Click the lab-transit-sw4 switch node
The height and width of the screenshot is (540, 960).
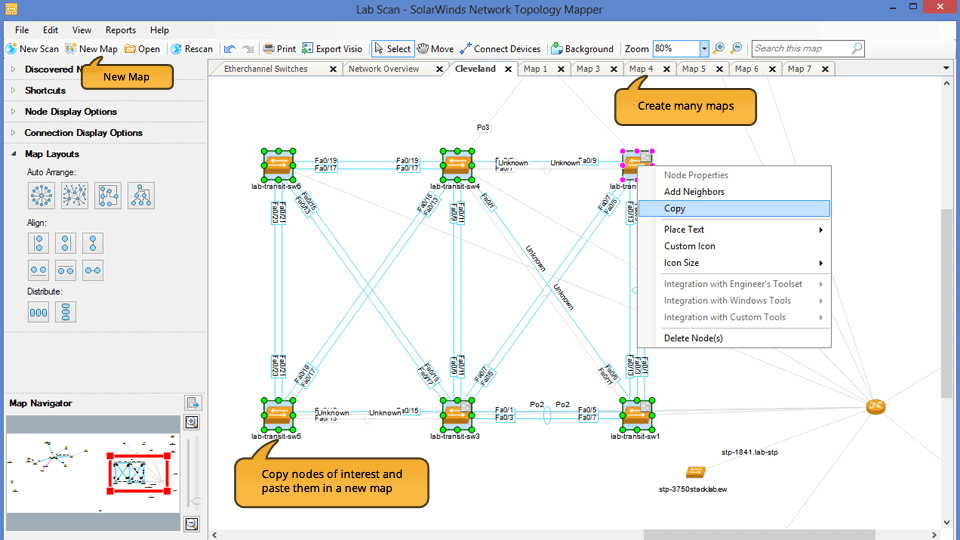(457, 165)
